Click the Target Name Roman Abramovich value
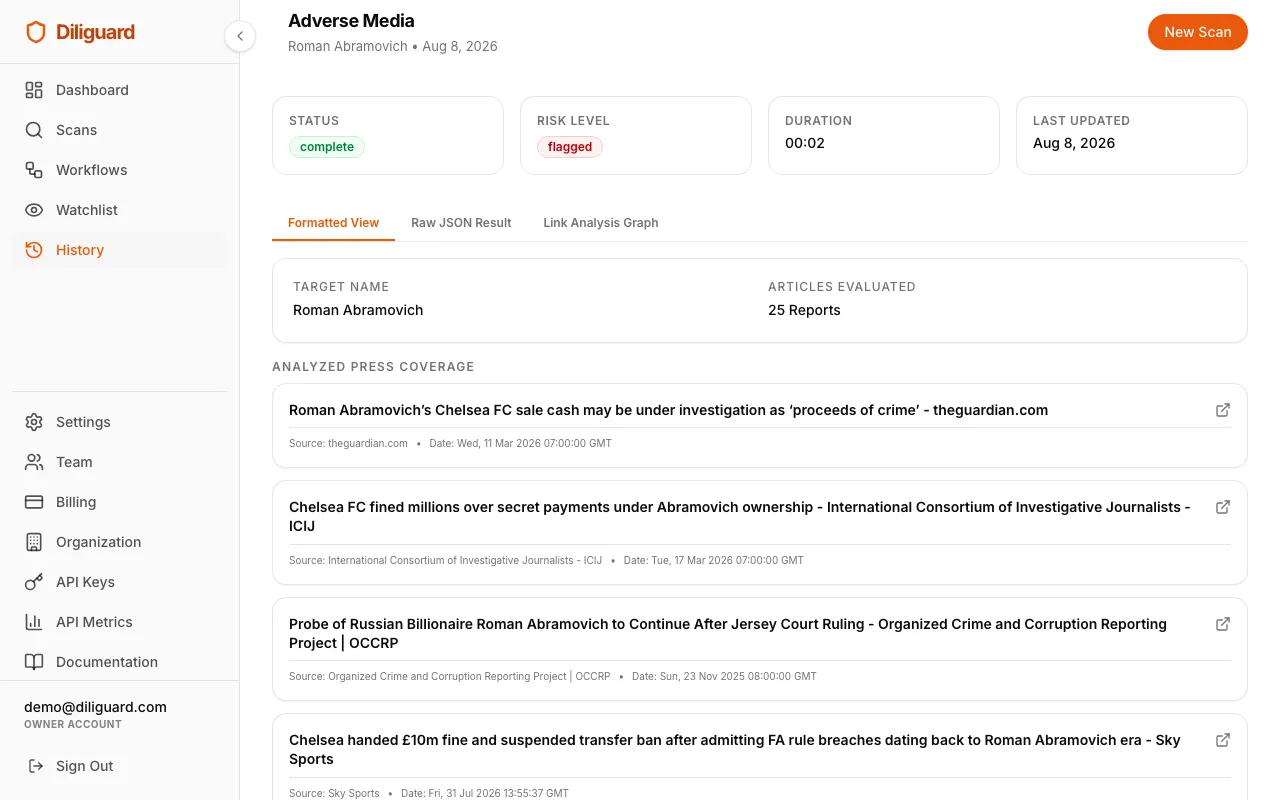The image size is (1280, 800). 358,310
